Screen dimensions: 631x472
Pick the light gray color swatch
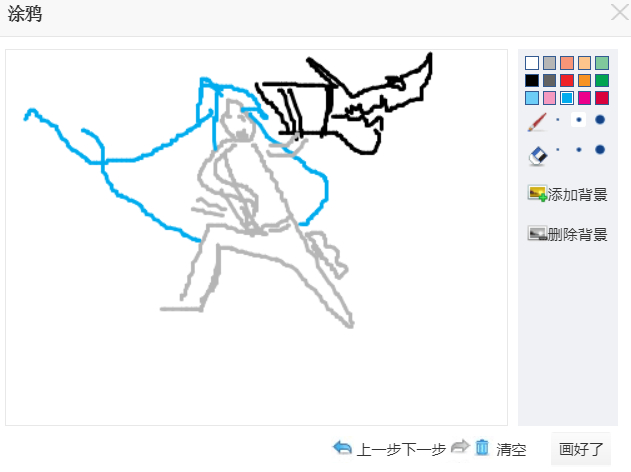coord(549,63)
